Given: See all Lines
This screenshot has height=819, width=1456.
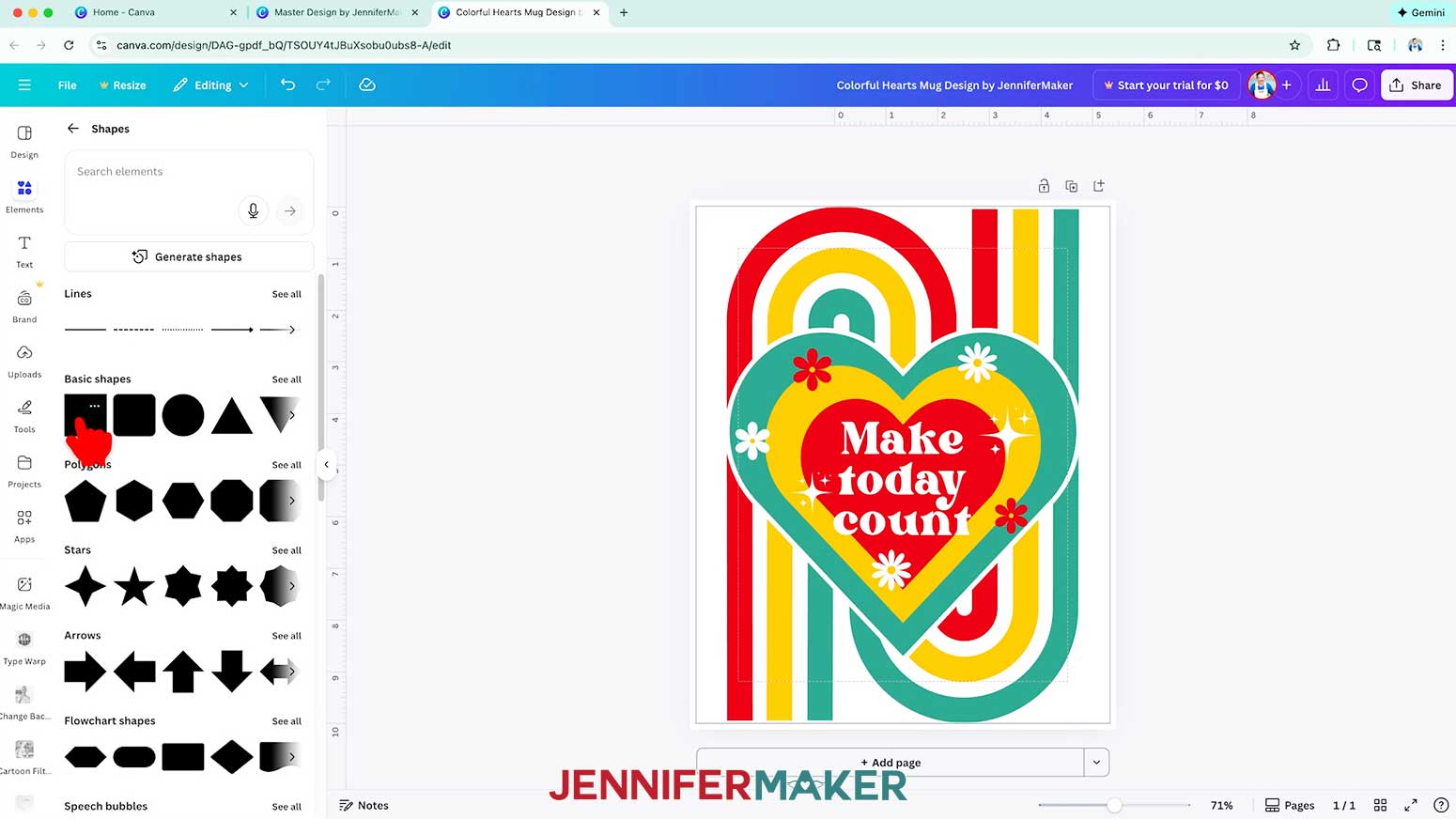Looking at the screenshot, I should 287,294.
